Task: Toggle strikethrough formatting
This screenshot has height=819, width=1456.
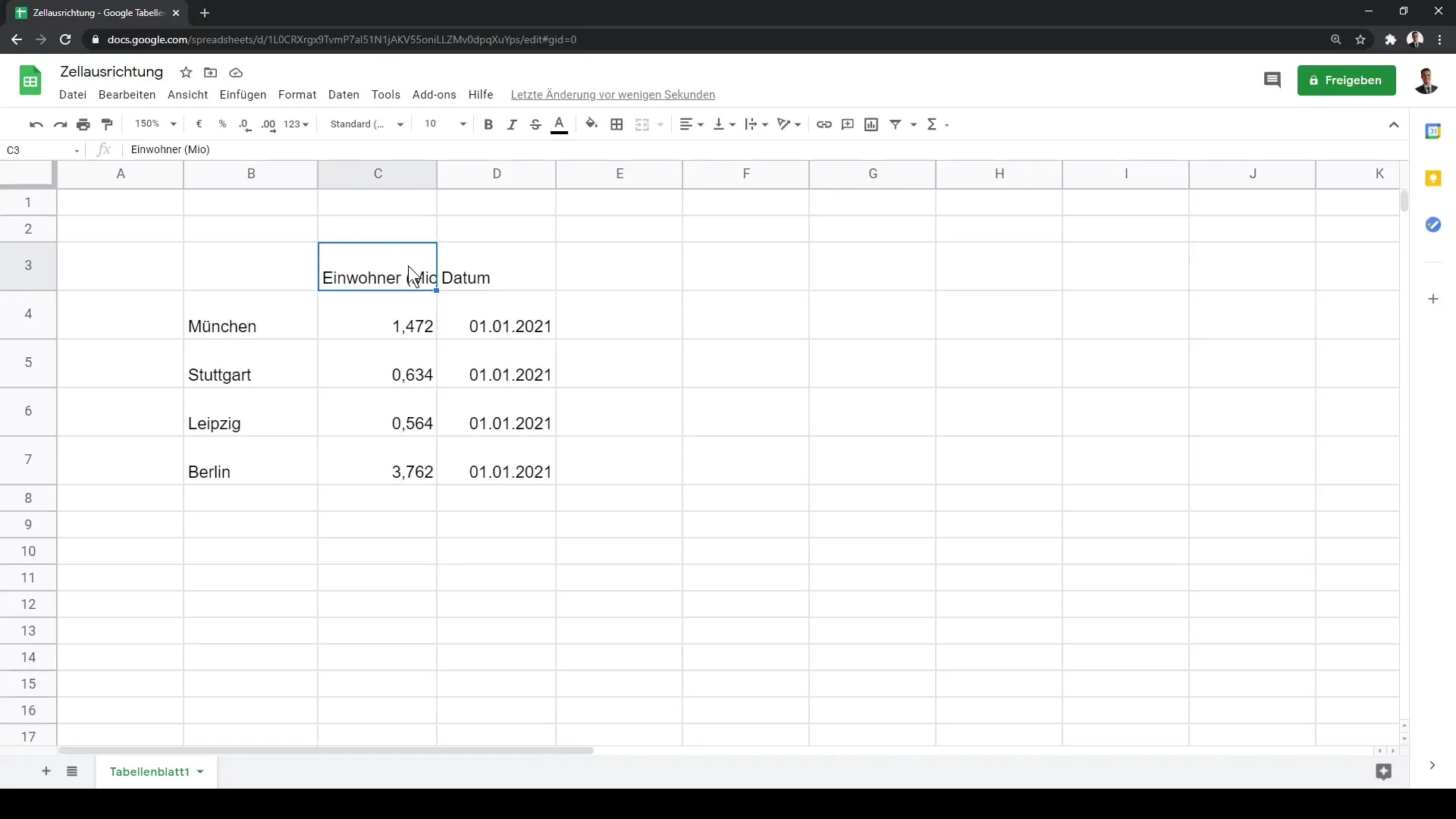Action: point(535,124)
